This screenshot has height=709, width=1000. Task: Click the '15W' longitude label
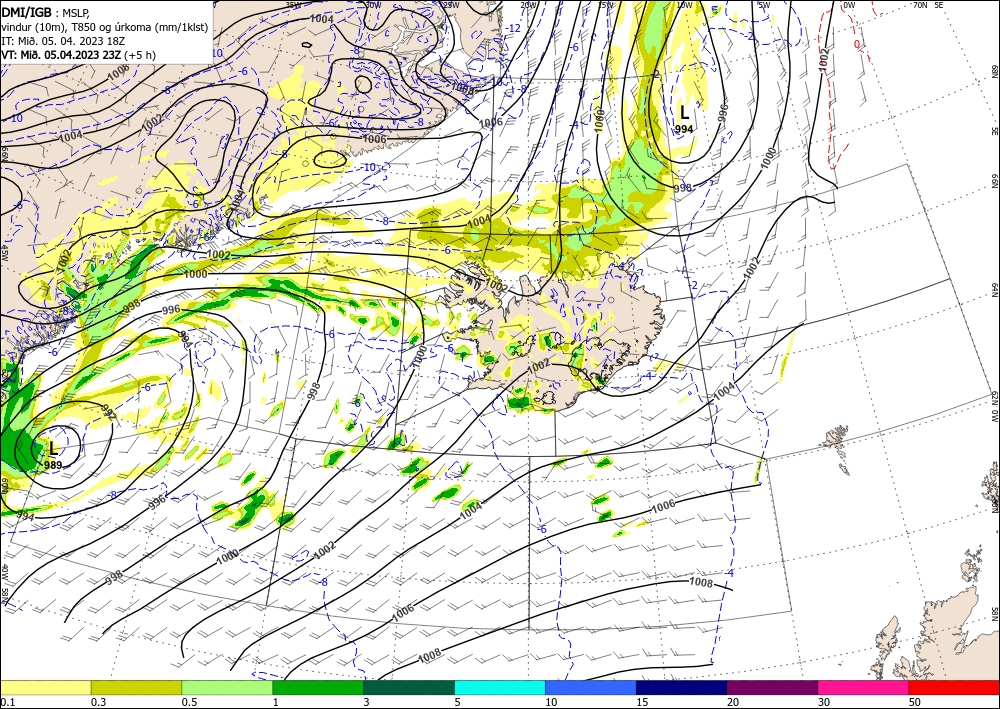pos(605,5)
